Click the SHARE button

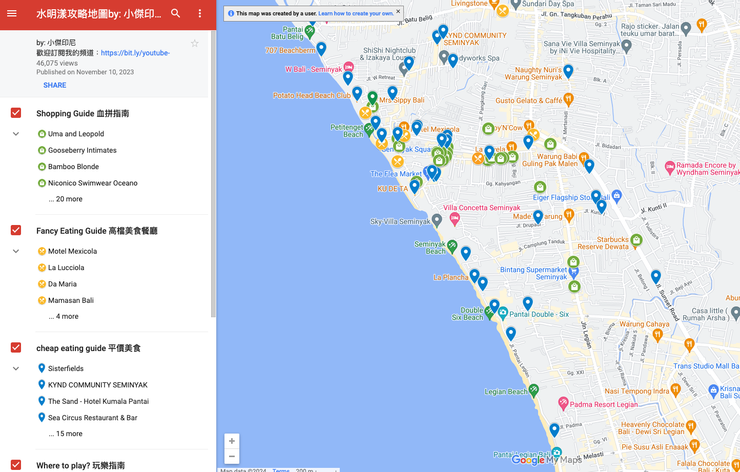coord(54,86)
